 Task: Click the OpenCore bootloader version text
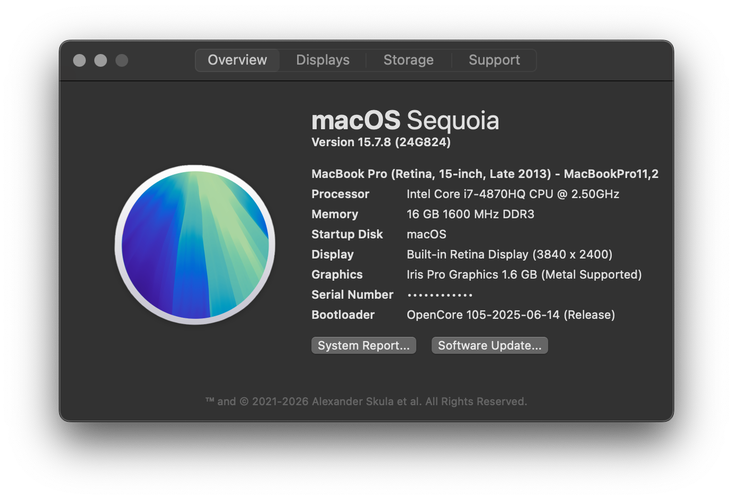coord(511,314)
